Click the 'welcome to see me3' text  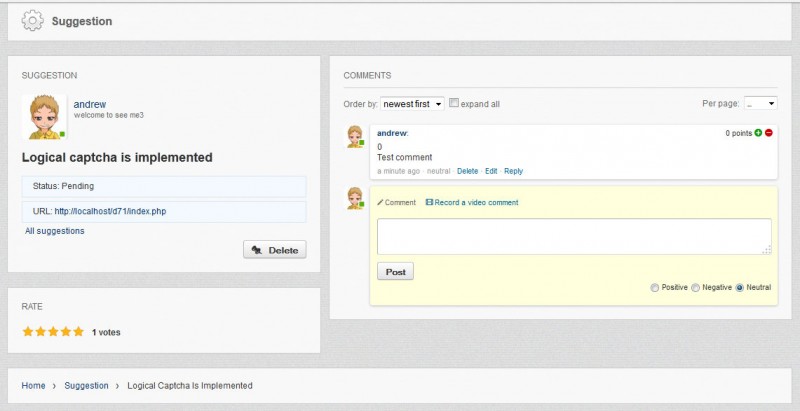109,115
